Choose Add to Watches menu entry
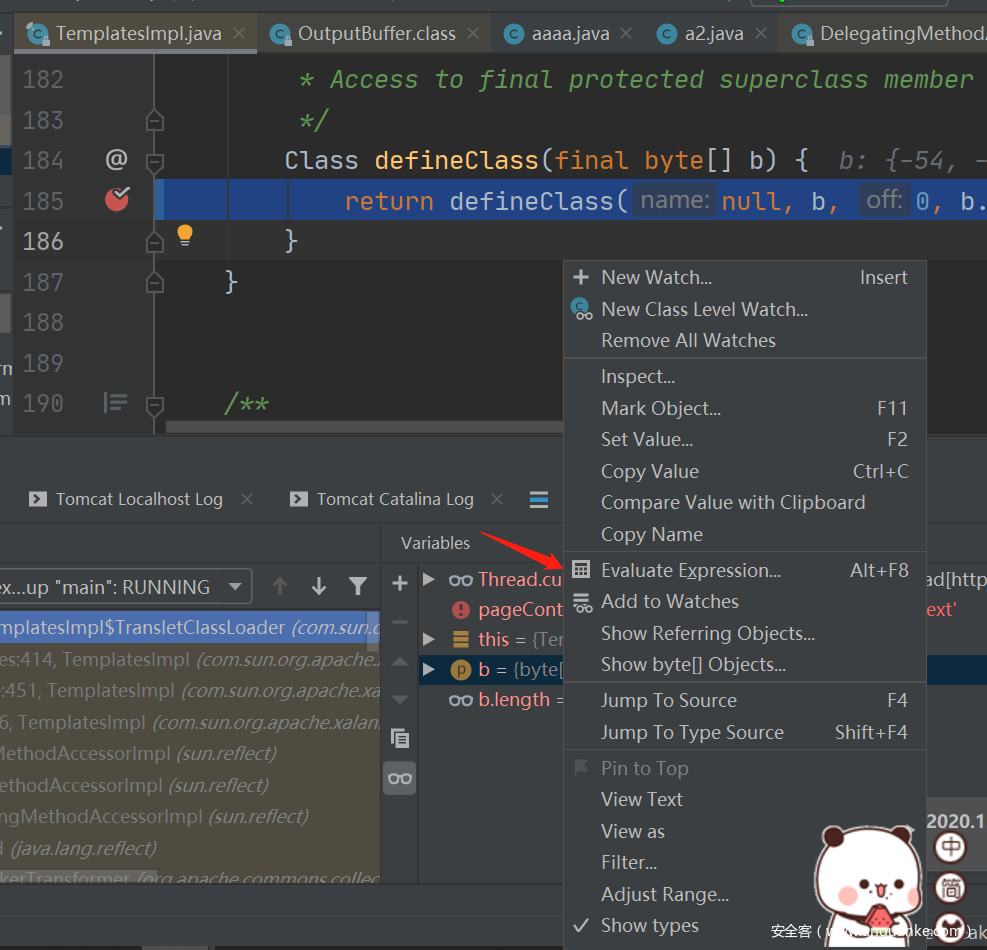Screen dimensions: 987x950 click(x=669, y=601)
